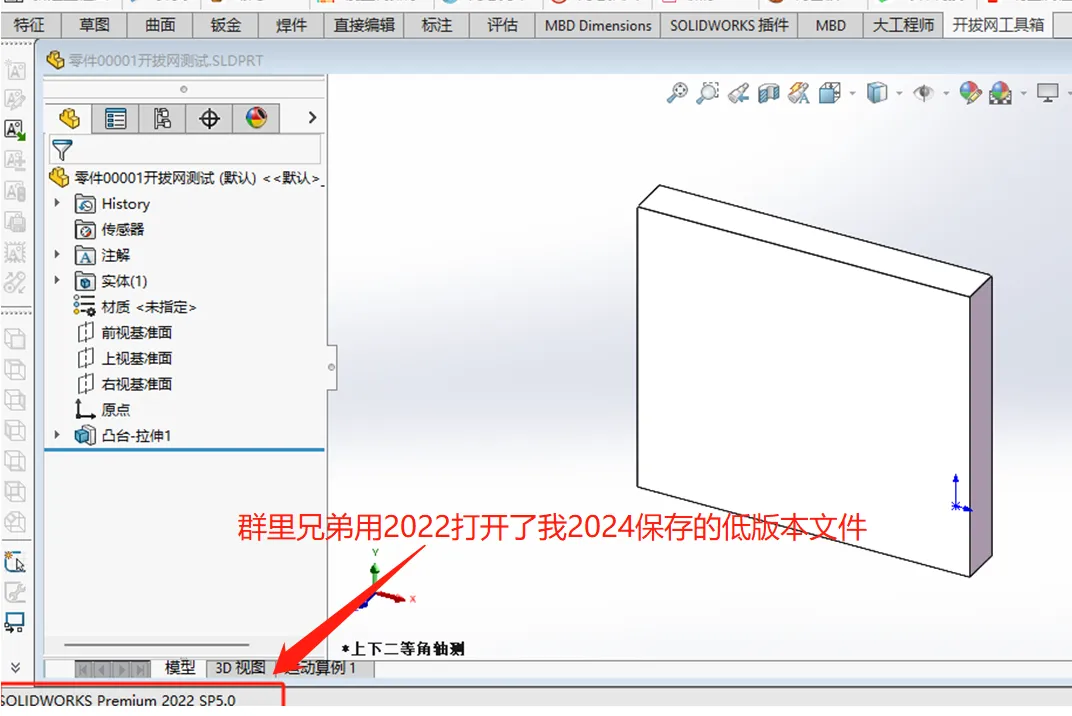Open the MBD Dimensions ribbon tab
The height and width of the screenshot is (716, 1072).
(x=598, y=25)
